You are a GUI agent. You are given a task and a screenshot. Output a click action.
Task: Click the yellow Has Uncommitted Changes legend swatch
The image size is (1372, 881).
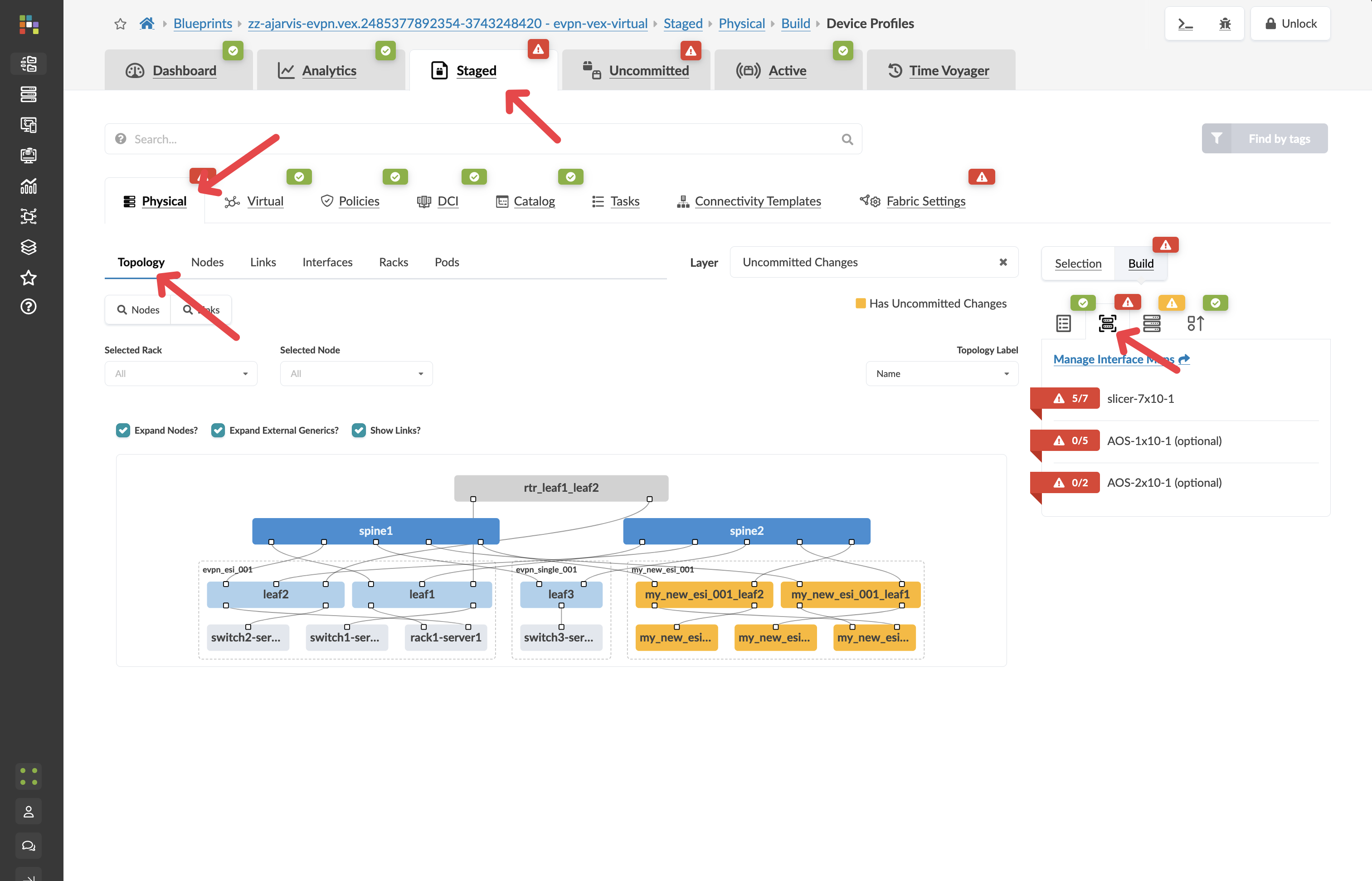861,303
